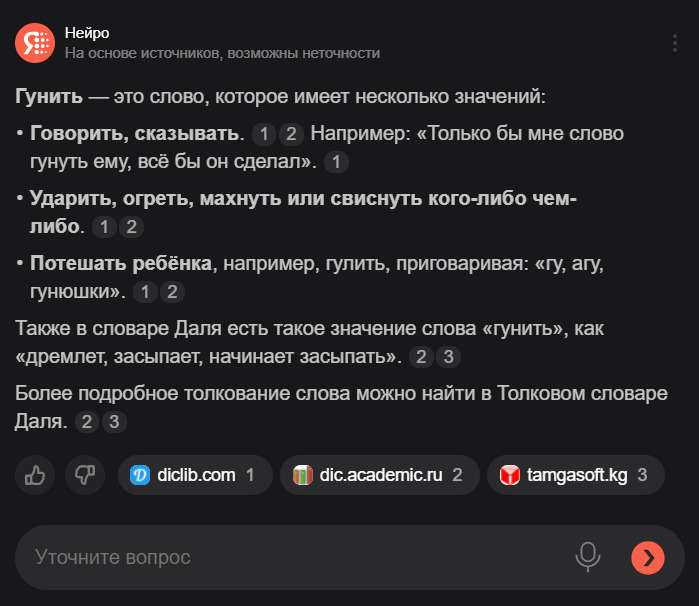This screenshot has height=606, width=699.
Task: Click the diclib.com favicon icon
Action: [x=140, y=475]
